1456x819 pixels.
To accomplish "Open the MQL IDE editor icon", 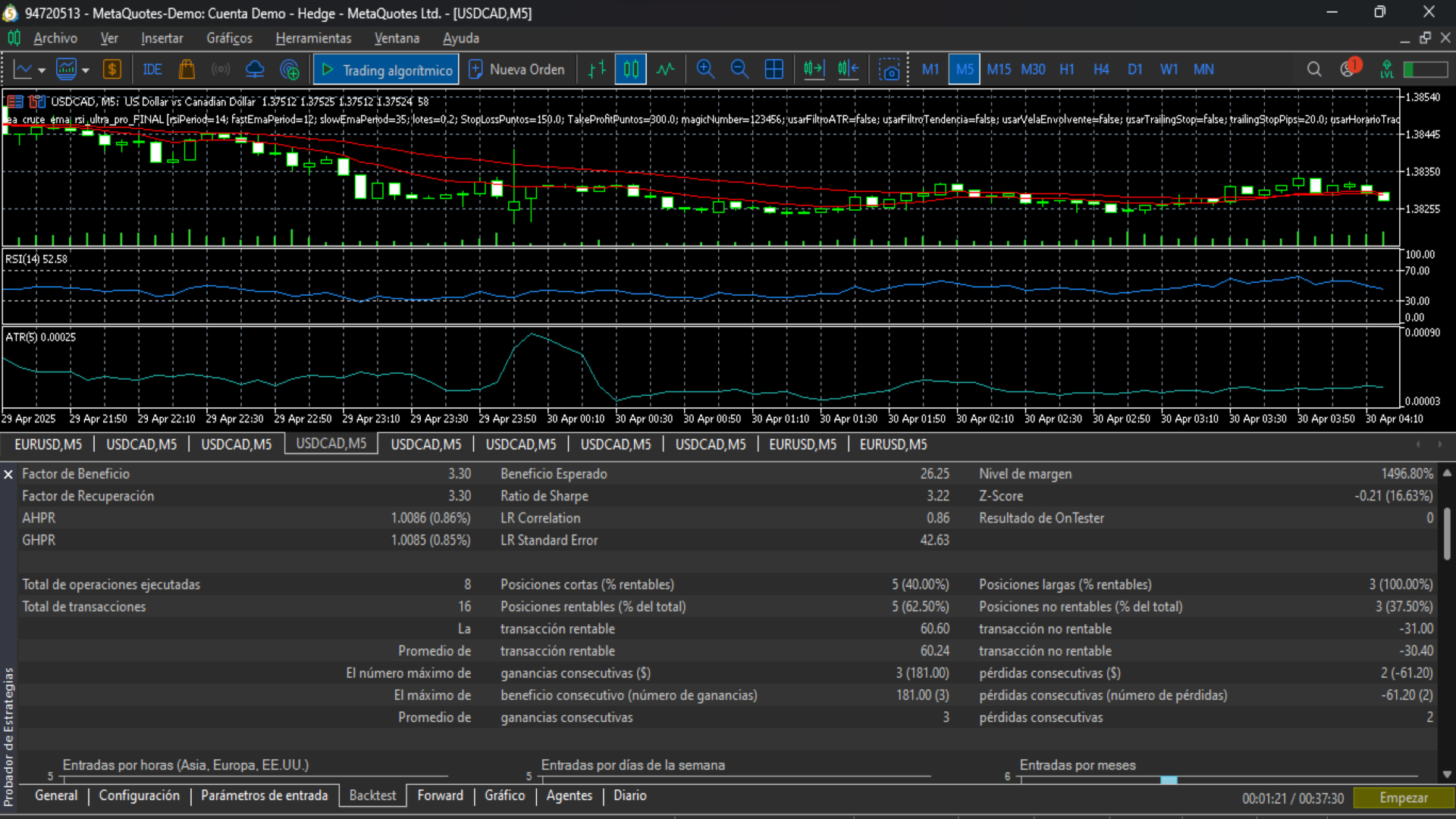I will [x=152, y=70].
